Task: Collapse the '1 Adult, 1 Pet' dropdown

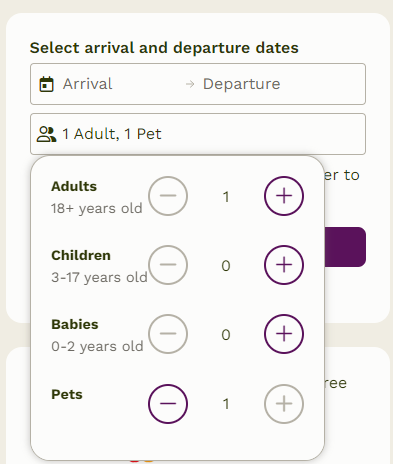Action: coord(198,134)
